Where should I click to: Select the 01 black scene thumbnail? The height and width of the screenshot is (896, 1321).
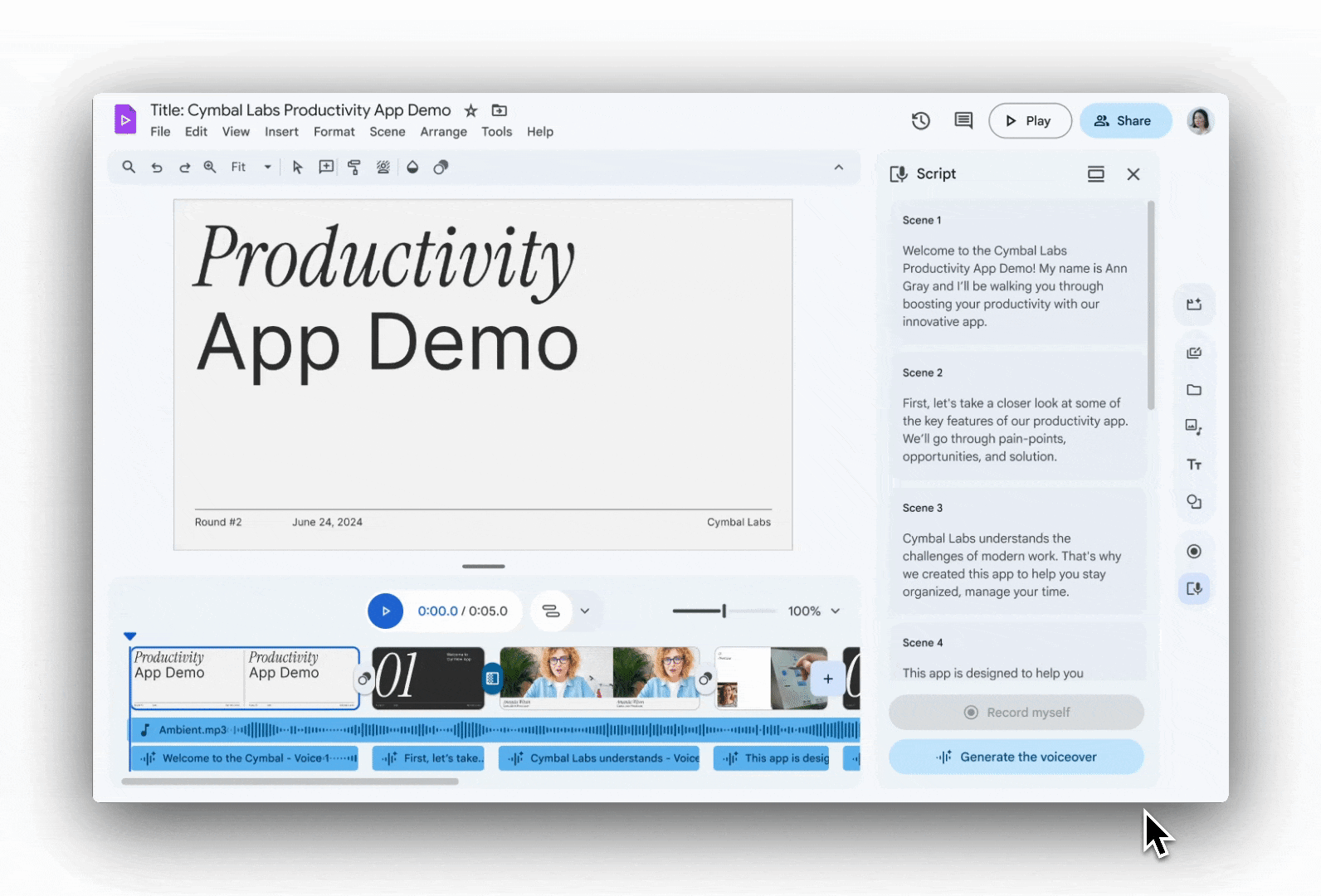pyautogui.click(x=428, y=678)
